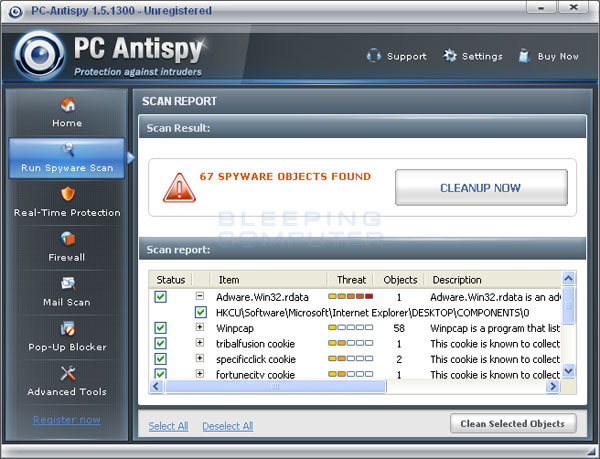
Task: Click the Settings gear icon
Action: 450,56
